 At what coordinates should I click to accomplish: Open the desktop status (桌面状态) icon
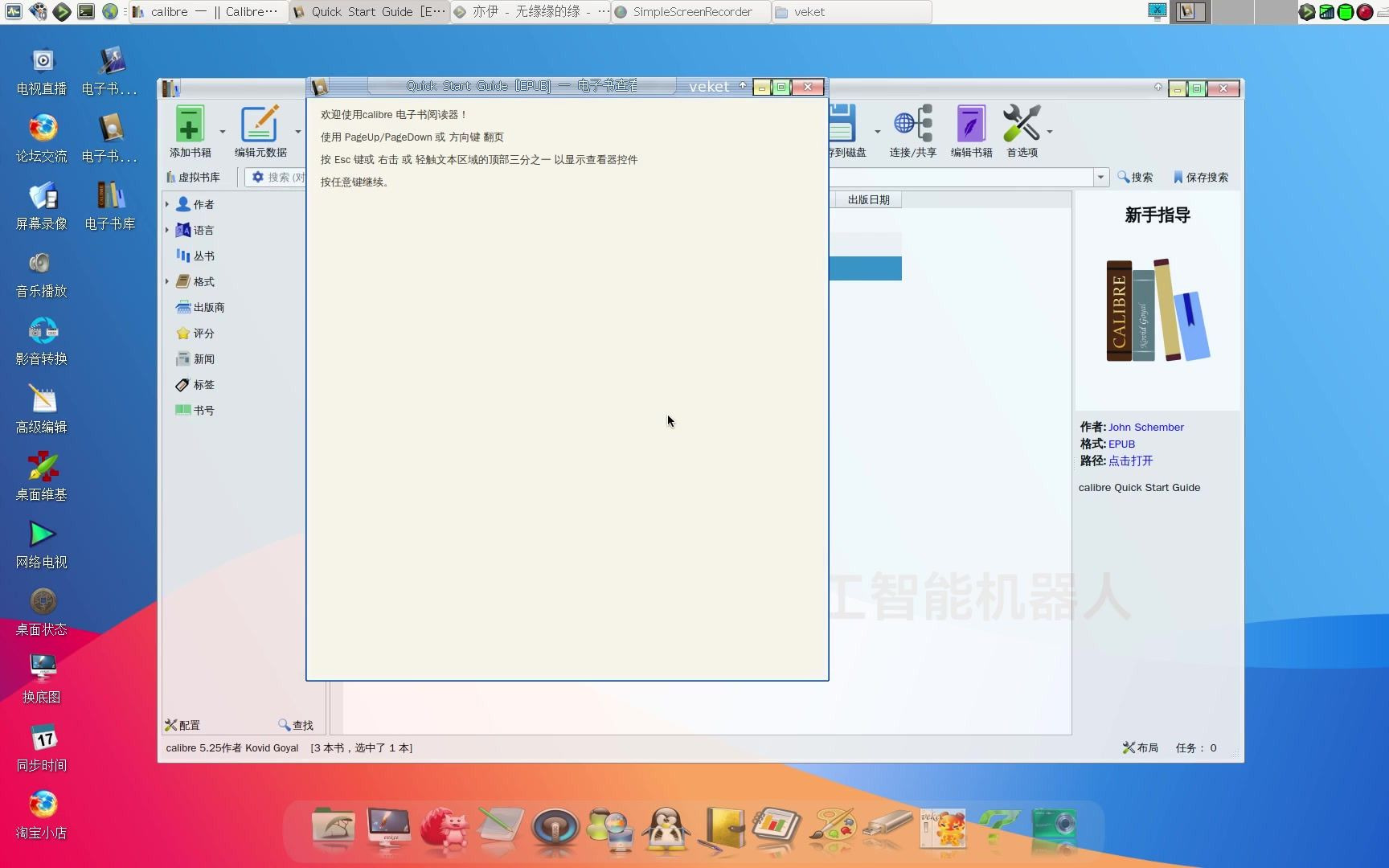click(42, 612)
